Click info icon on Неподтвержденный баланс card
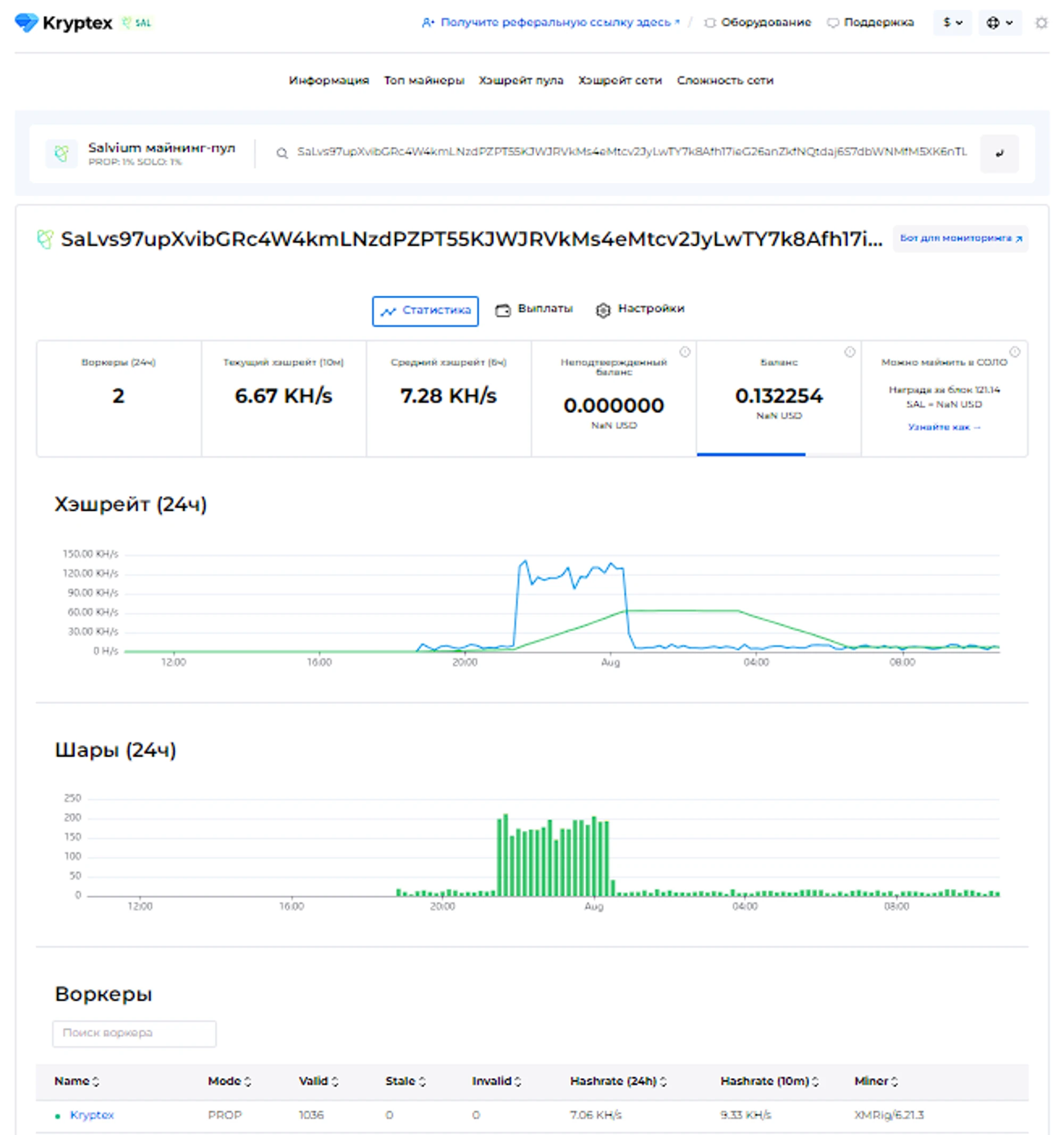 click(x=685, y=352)
